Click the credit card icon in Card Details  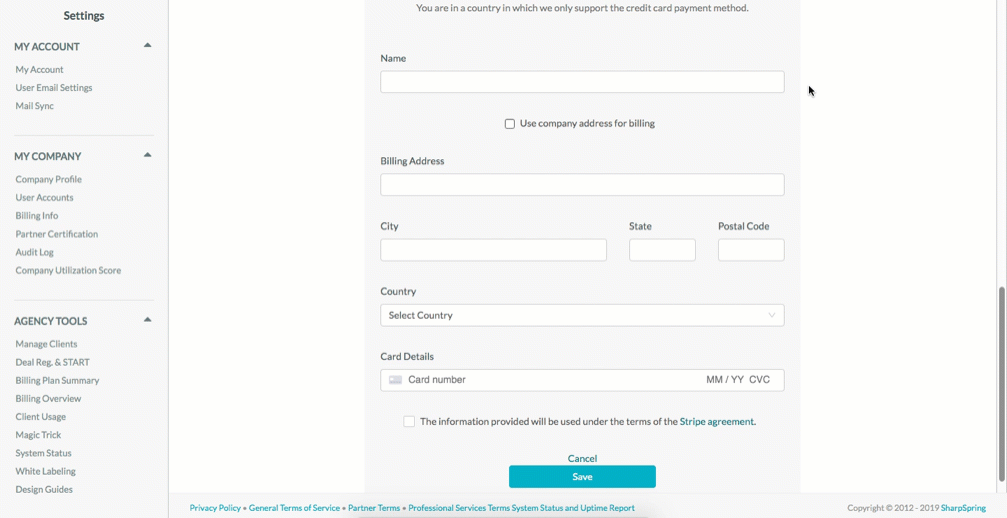(395, 380)
